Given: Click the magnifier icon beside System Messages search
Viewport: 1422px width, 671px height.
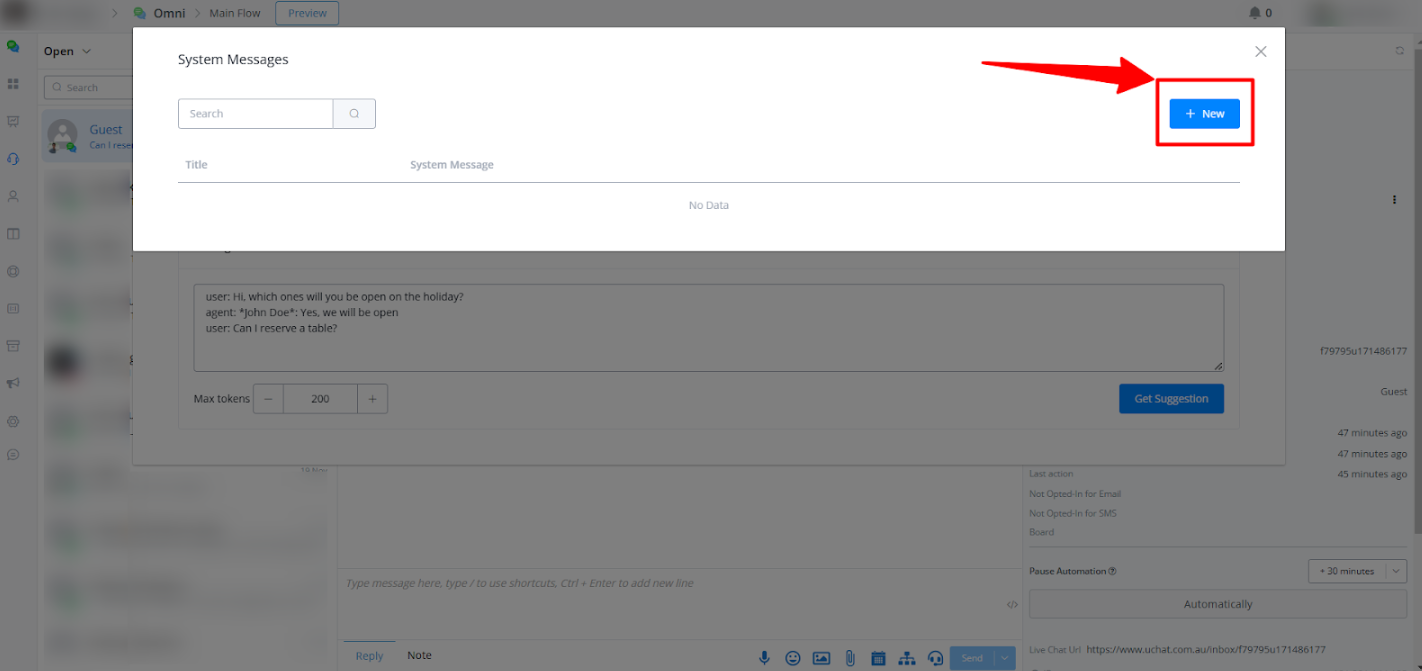Looking at the screenshot, I should (x=354, y=114).
